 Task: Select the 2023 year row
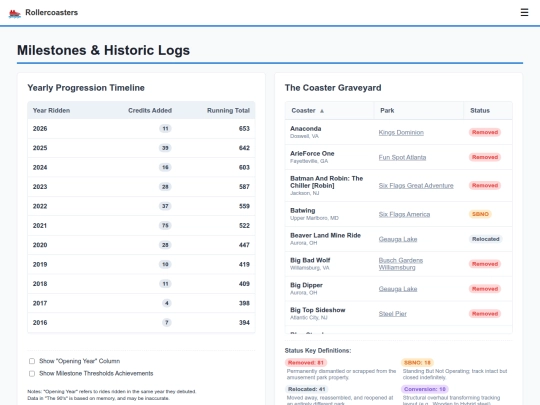point(141,187)
